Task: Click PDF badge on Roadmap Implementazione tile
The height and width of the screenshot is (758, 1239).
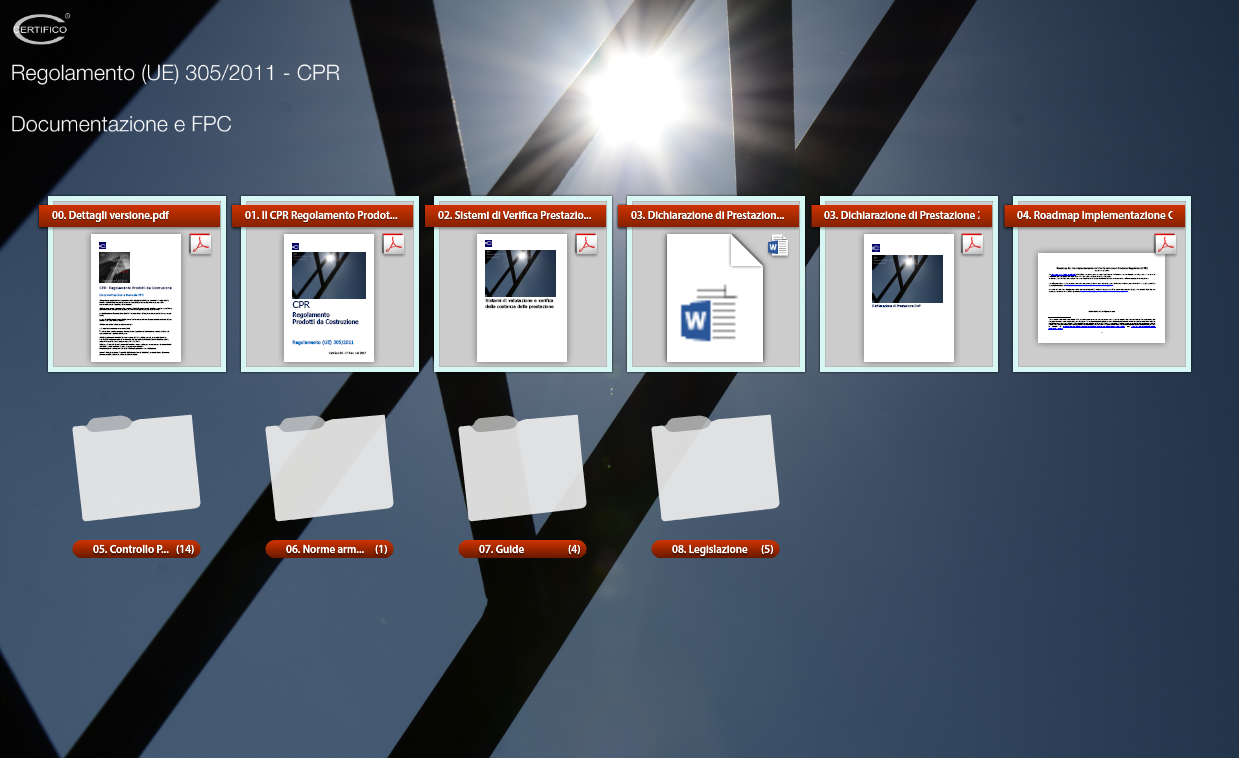Action: point(1165,244)
